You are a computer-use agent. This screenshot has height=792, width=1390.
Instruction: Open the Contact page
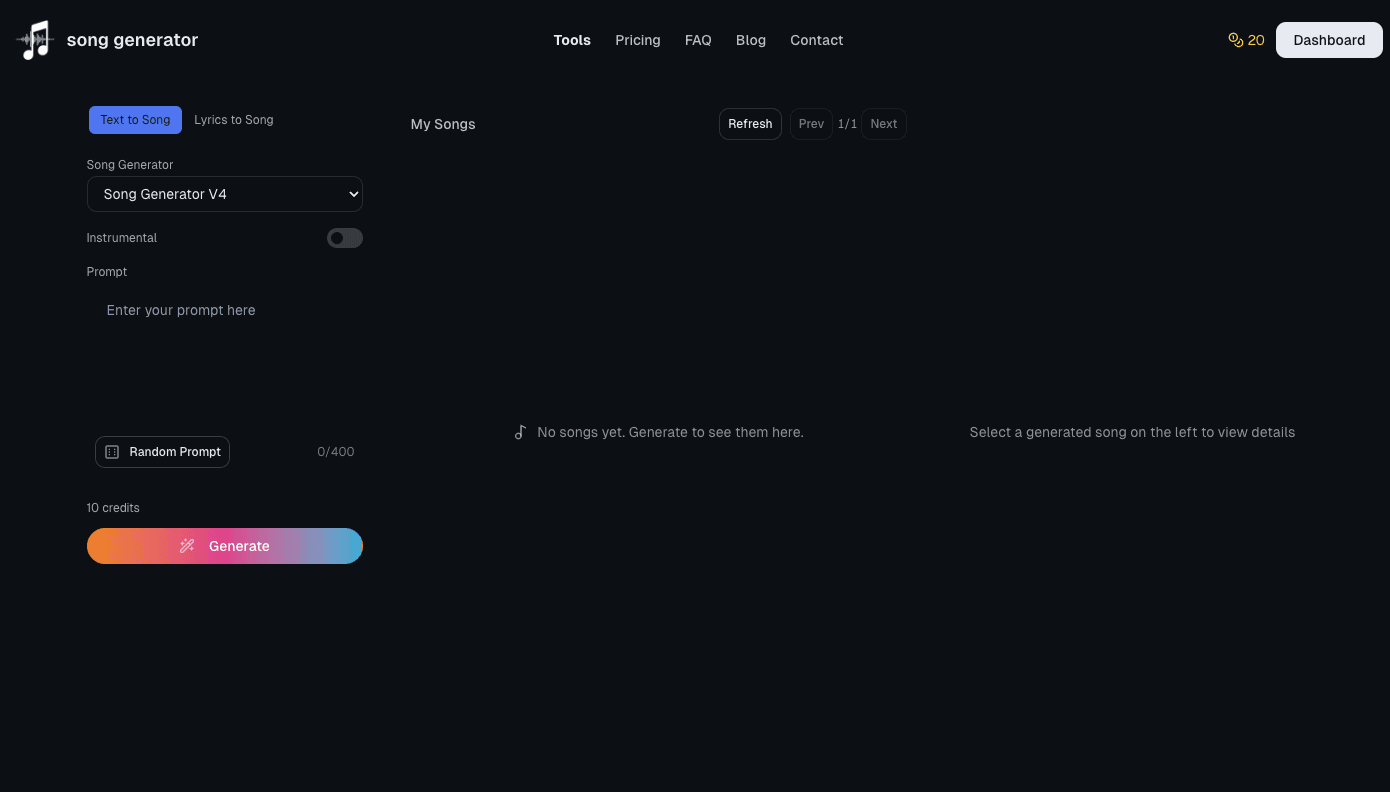click(816, 40)
